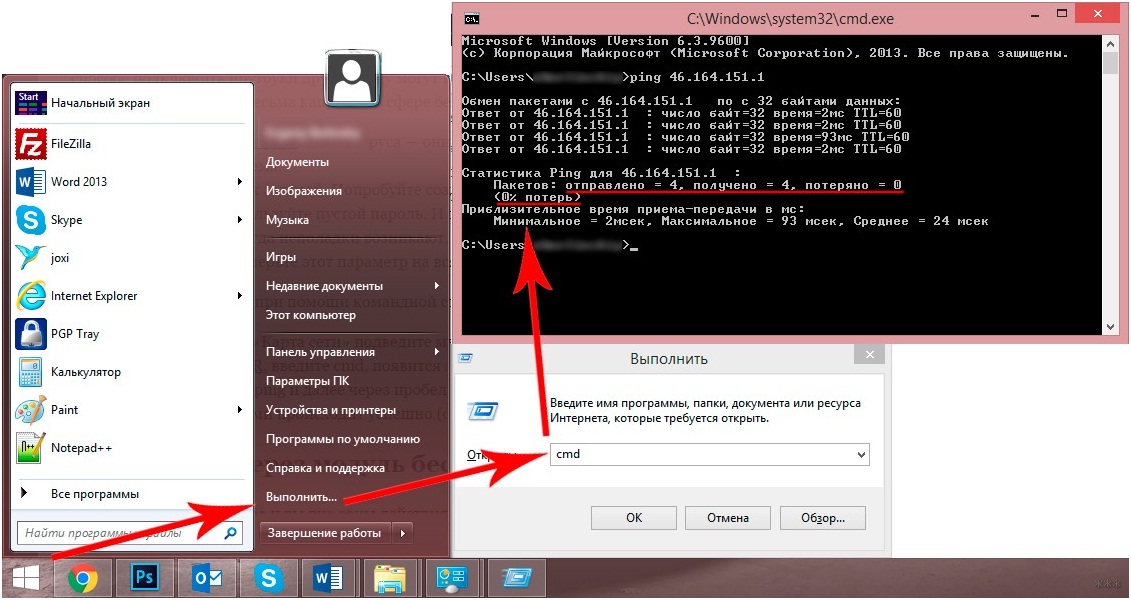Open shutdown options arrow next to Завершение работы
Viewport: 1131px width, 600px height.
pos(402,534)
